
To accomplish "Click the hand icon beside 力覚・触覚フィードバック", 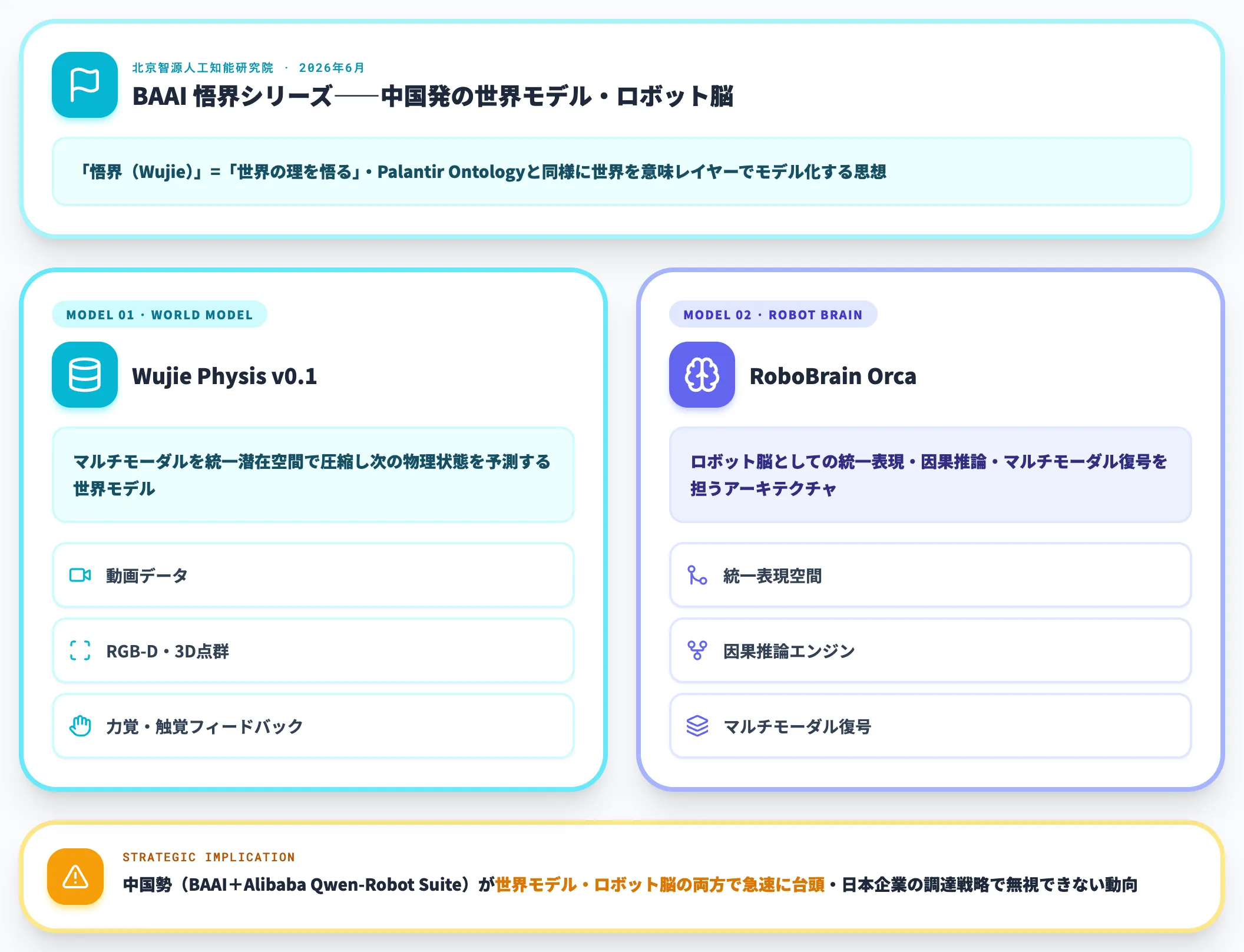I will tap(80, 726).
